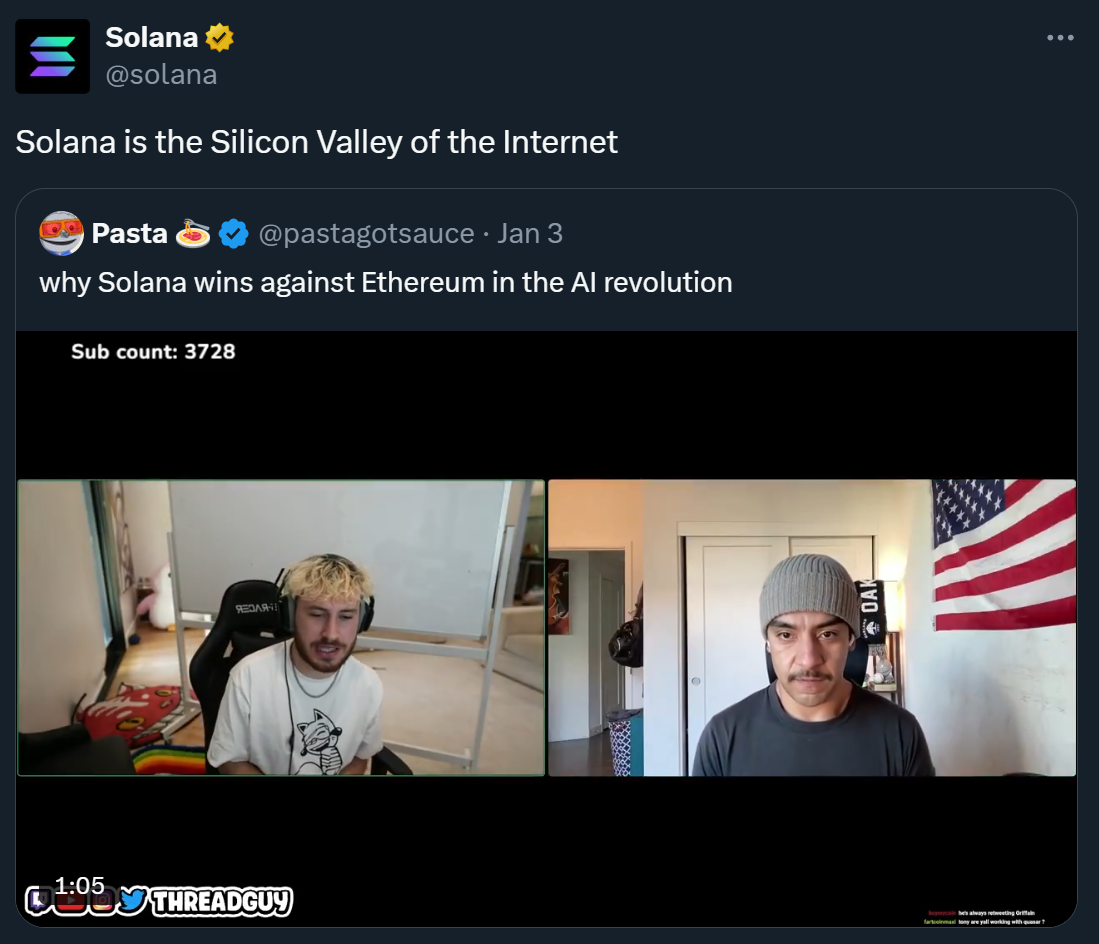Click the pasta bowl emoji

(x=193, y=233)
